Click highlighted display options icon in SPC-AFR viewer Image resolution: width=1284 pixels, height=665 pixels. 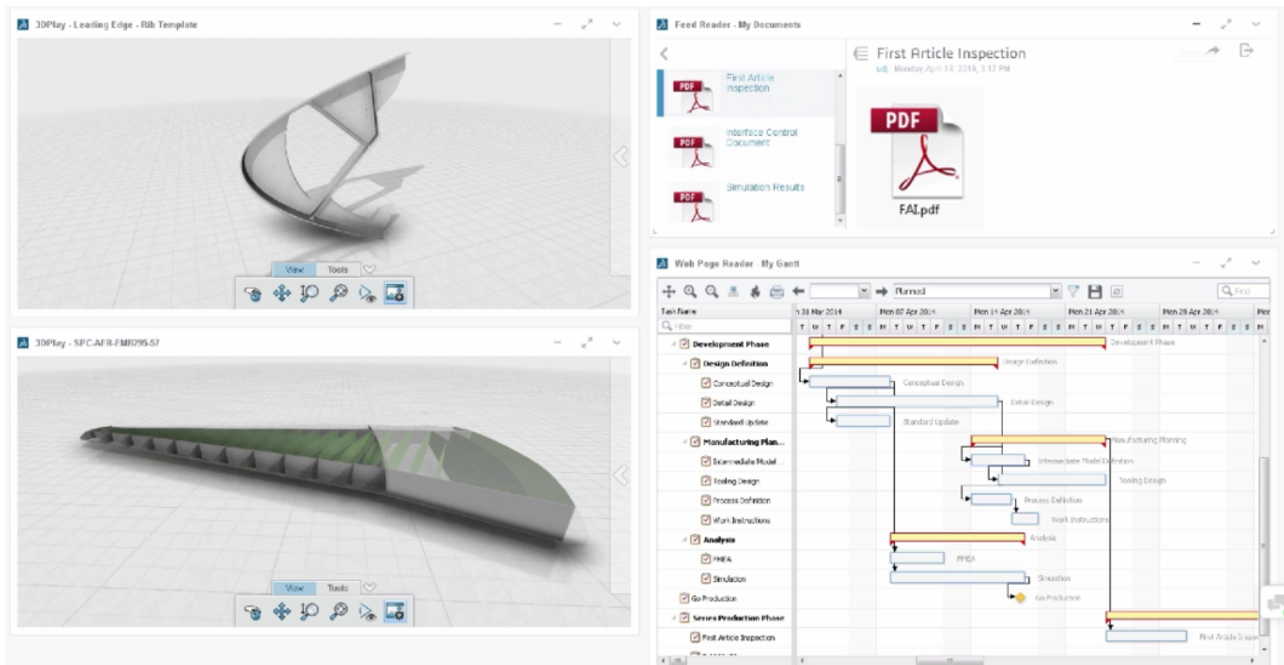(395, 612)
